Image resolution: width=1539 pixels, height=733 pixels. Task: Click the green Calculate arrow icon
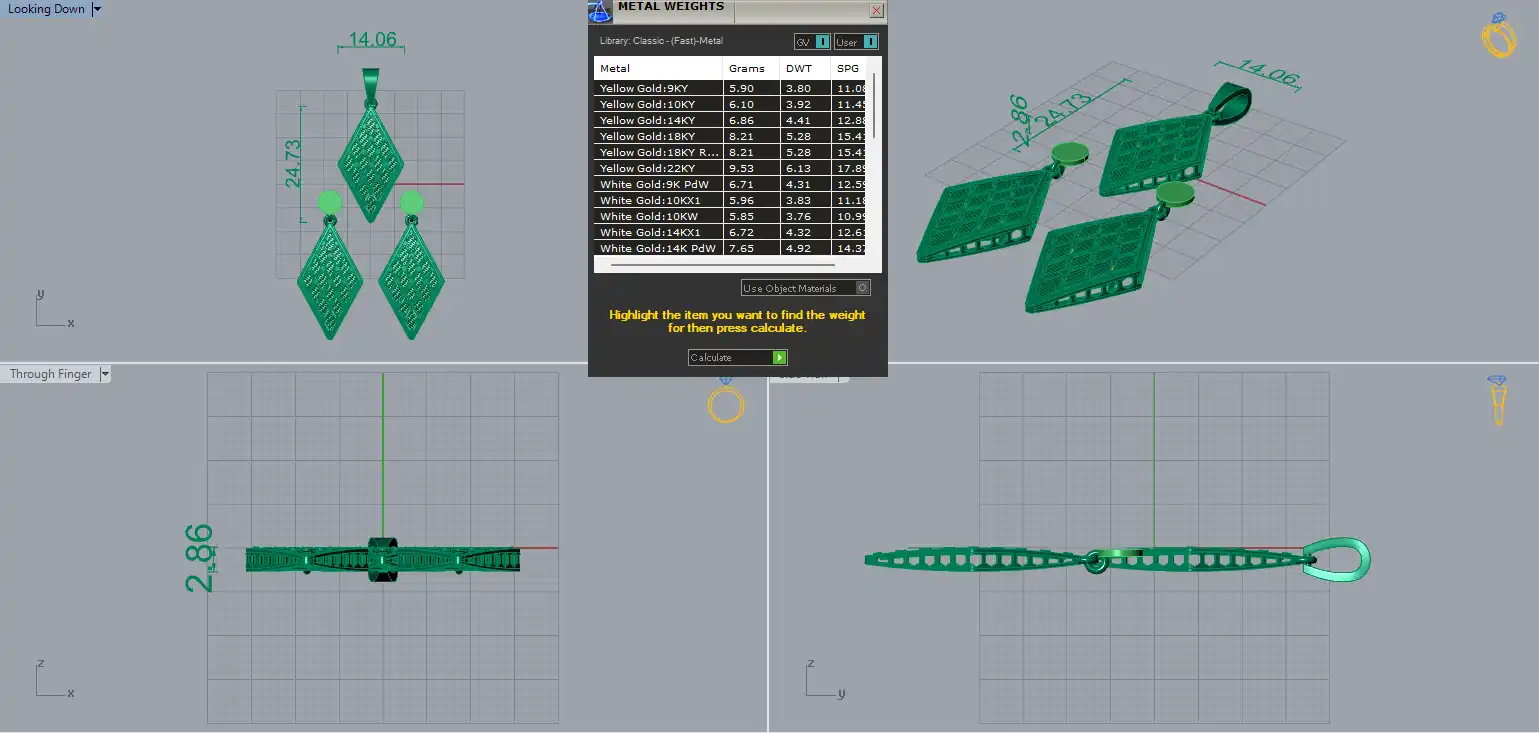[780, 357]
